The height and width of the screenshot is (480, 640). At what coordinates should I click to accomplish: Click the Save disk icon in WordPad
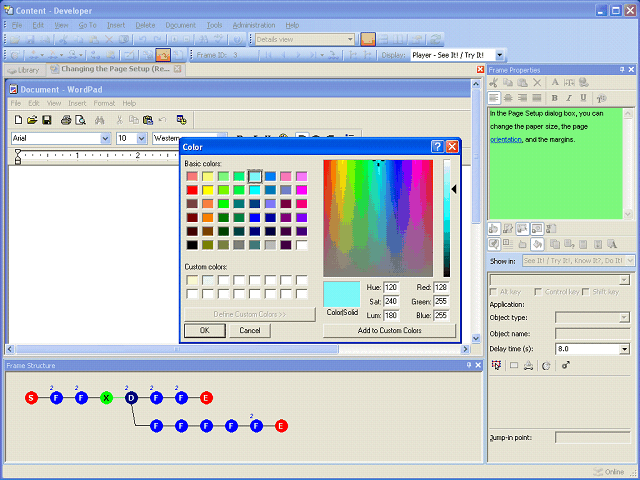coord(47,120)
